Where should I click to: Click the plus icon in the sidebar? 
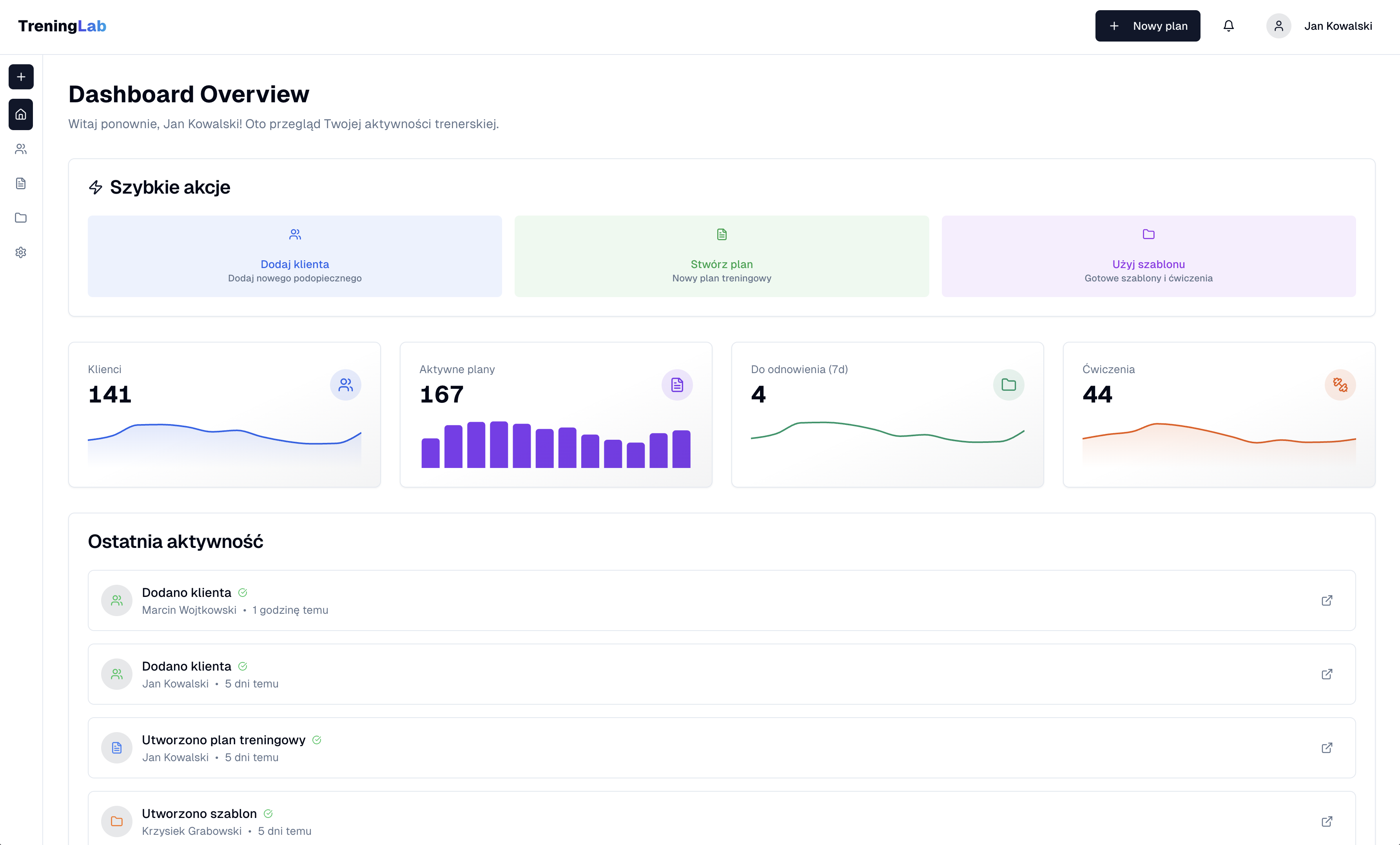[21, 77]
